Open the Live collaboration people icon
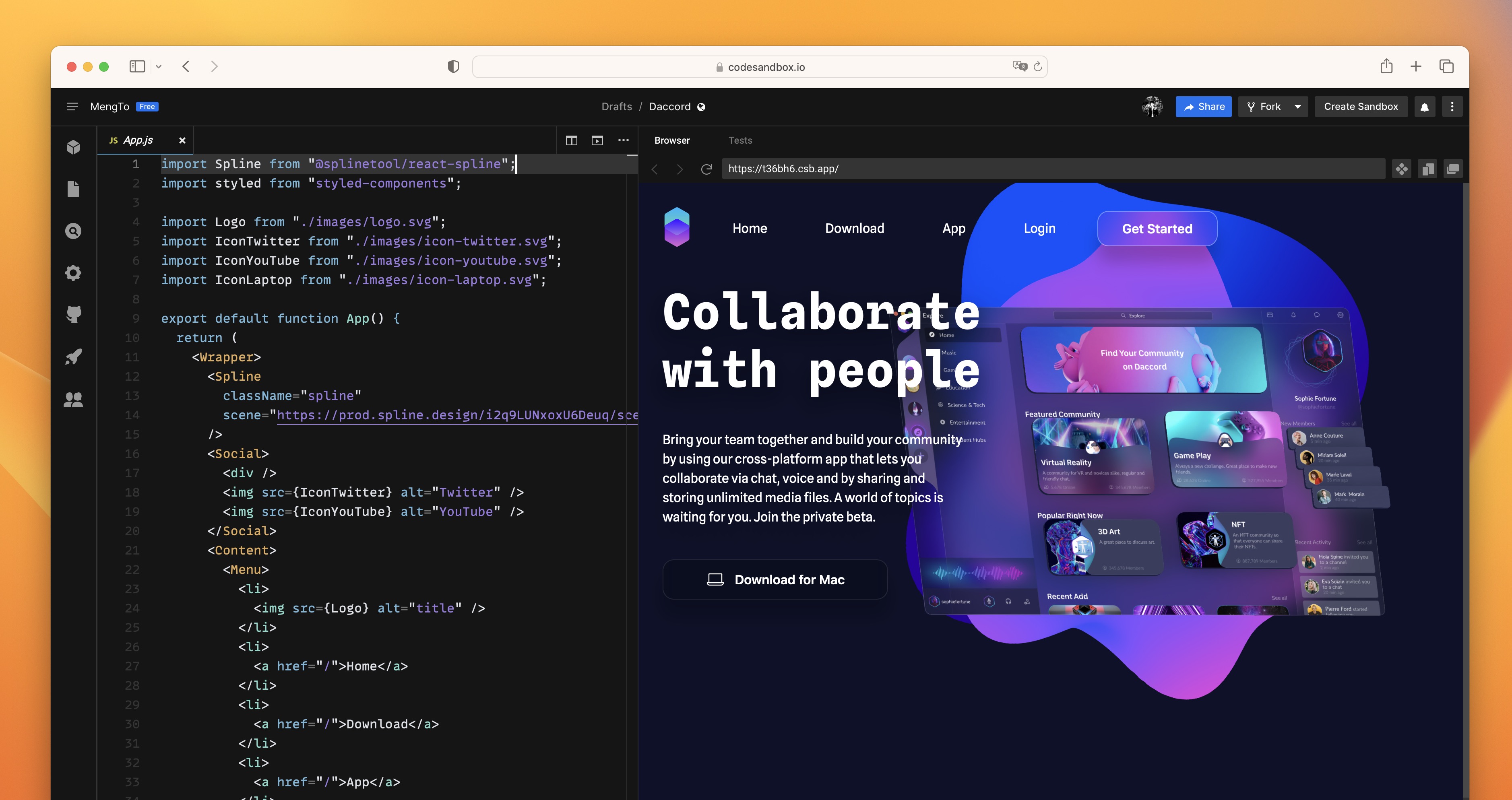 (73, 400)
